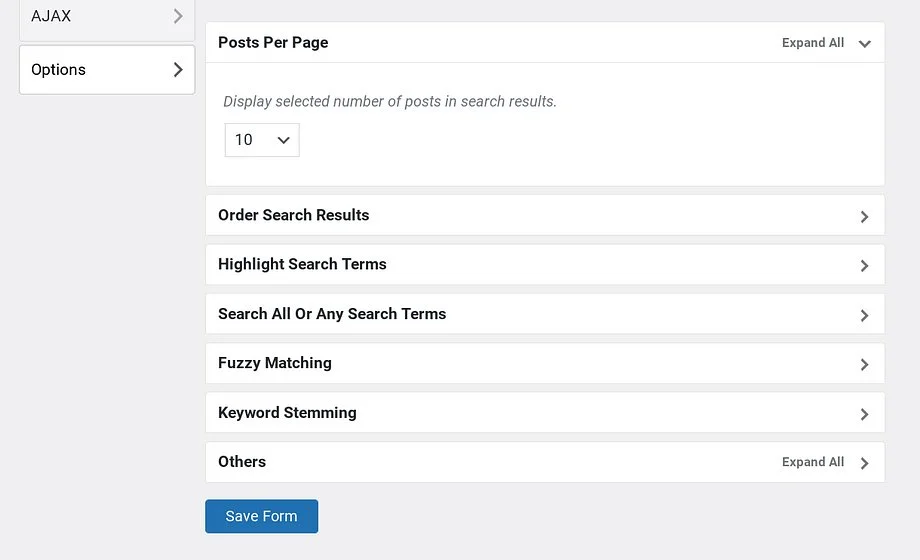Expand the Order Search Results section
920x560 pixels.
coord(294,215)
